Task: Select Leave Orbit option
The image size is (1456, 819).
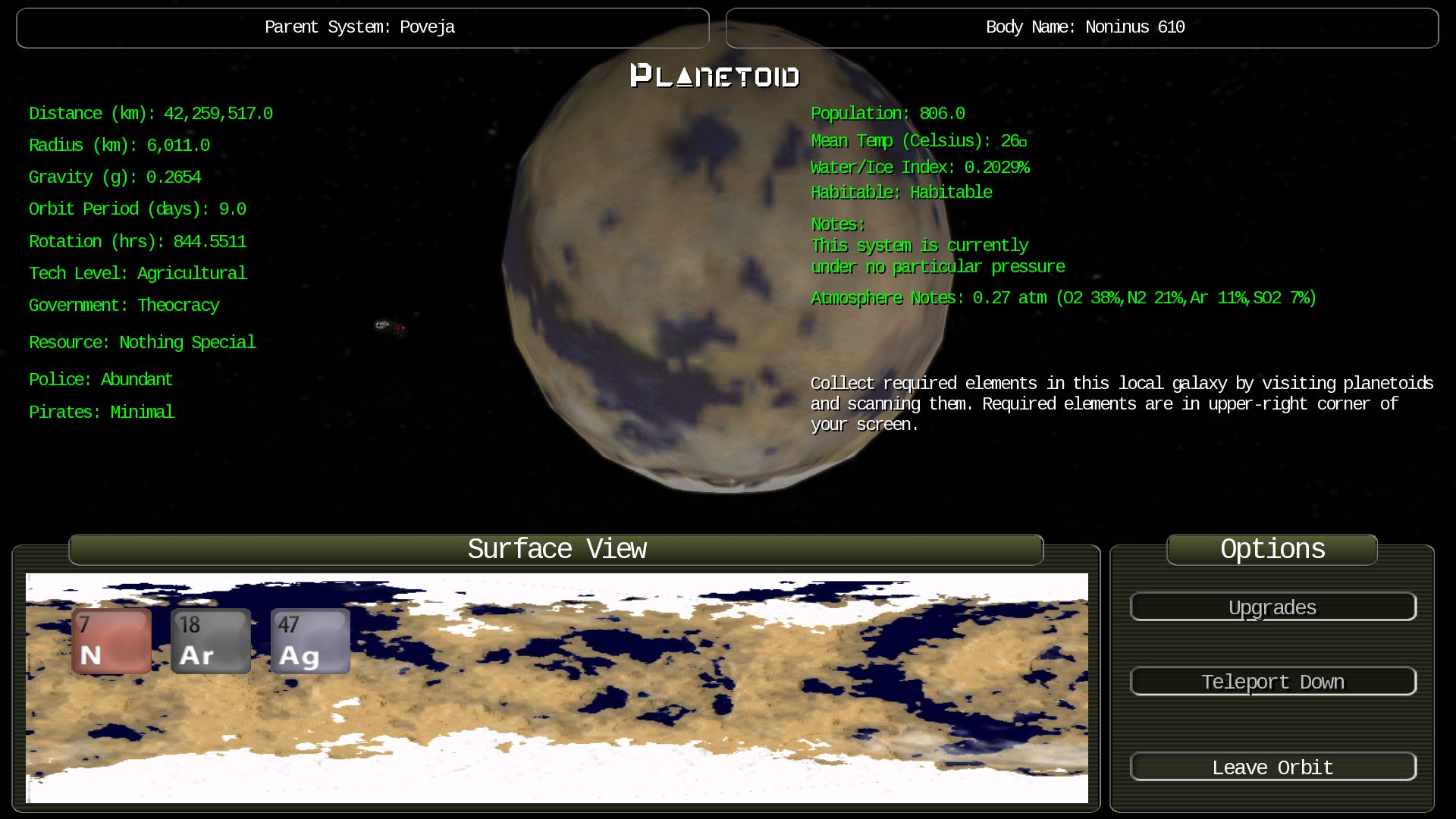Action: pyautogui.click(x=1272, y=767)
